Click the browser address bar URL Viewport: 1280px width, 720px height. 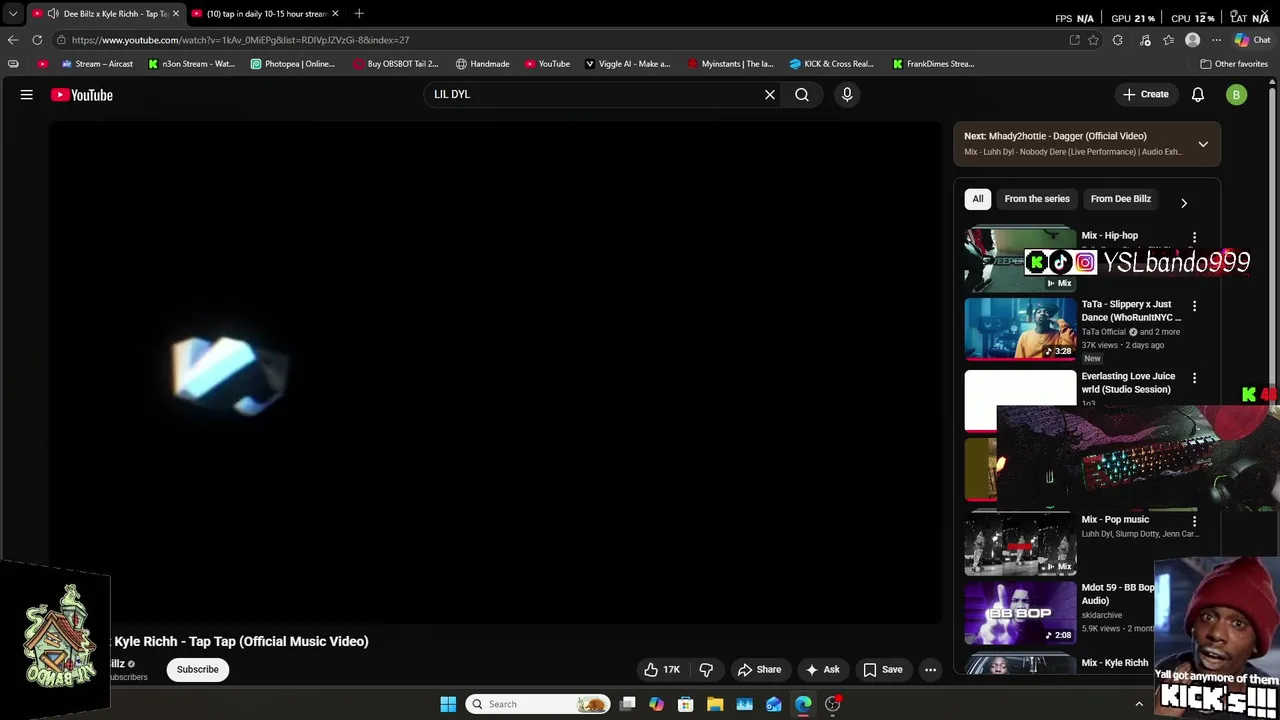point(240,40)
